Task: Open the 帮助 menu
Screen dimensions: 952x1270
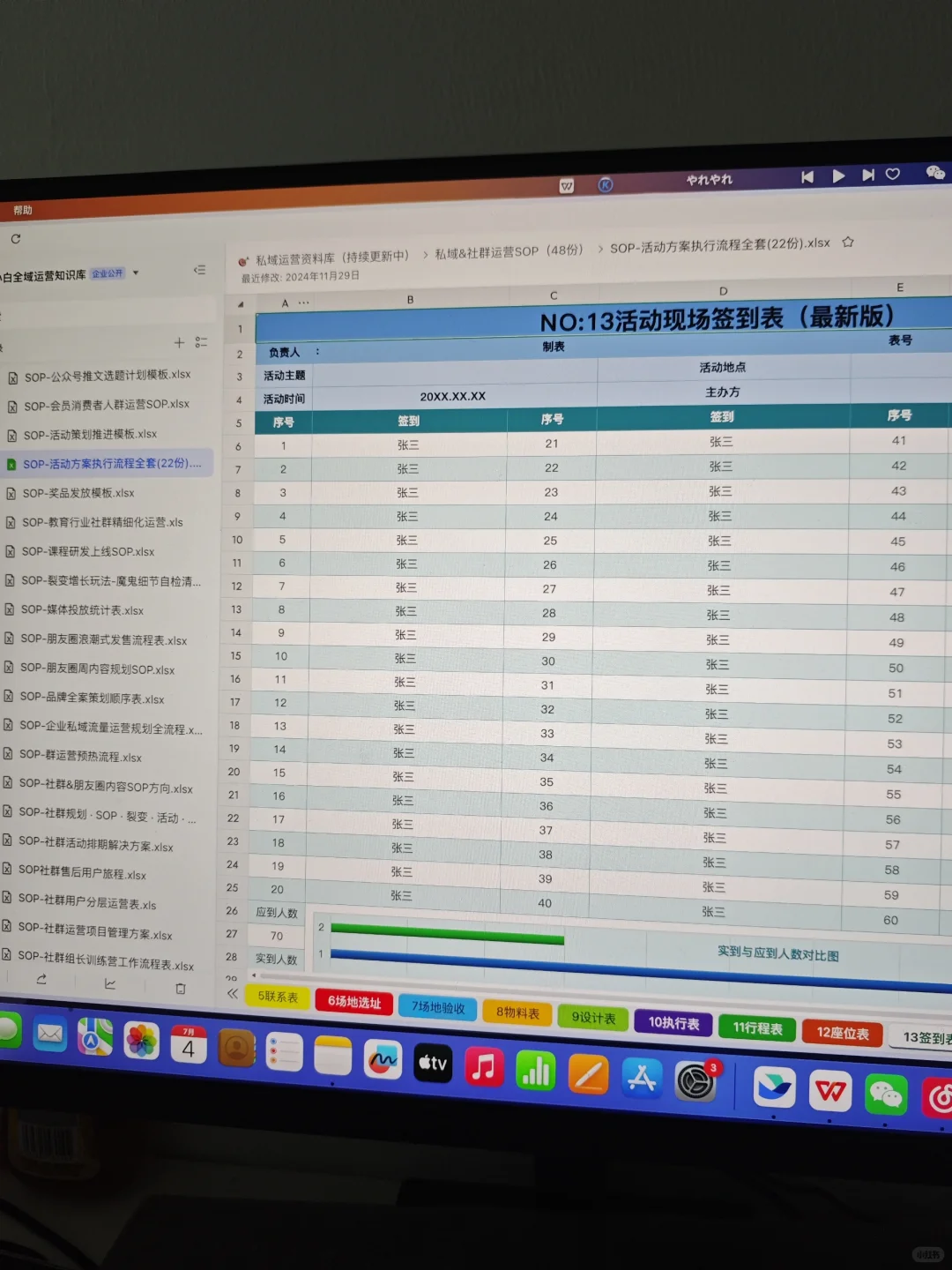Action: pos(24,210)
